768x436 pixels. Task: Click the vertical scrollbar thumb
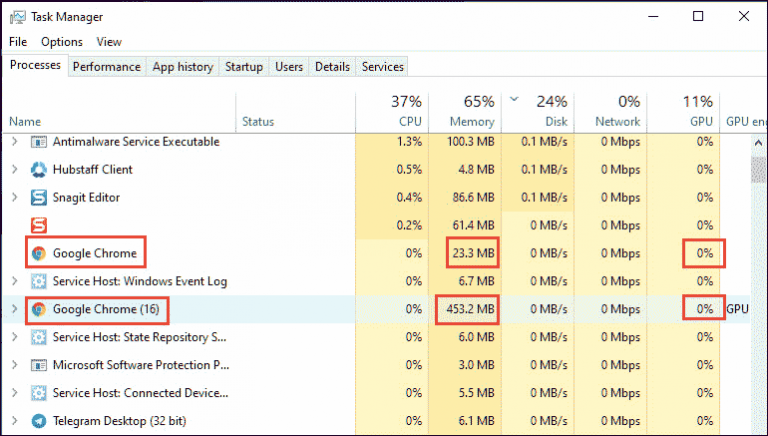point(758,170)
